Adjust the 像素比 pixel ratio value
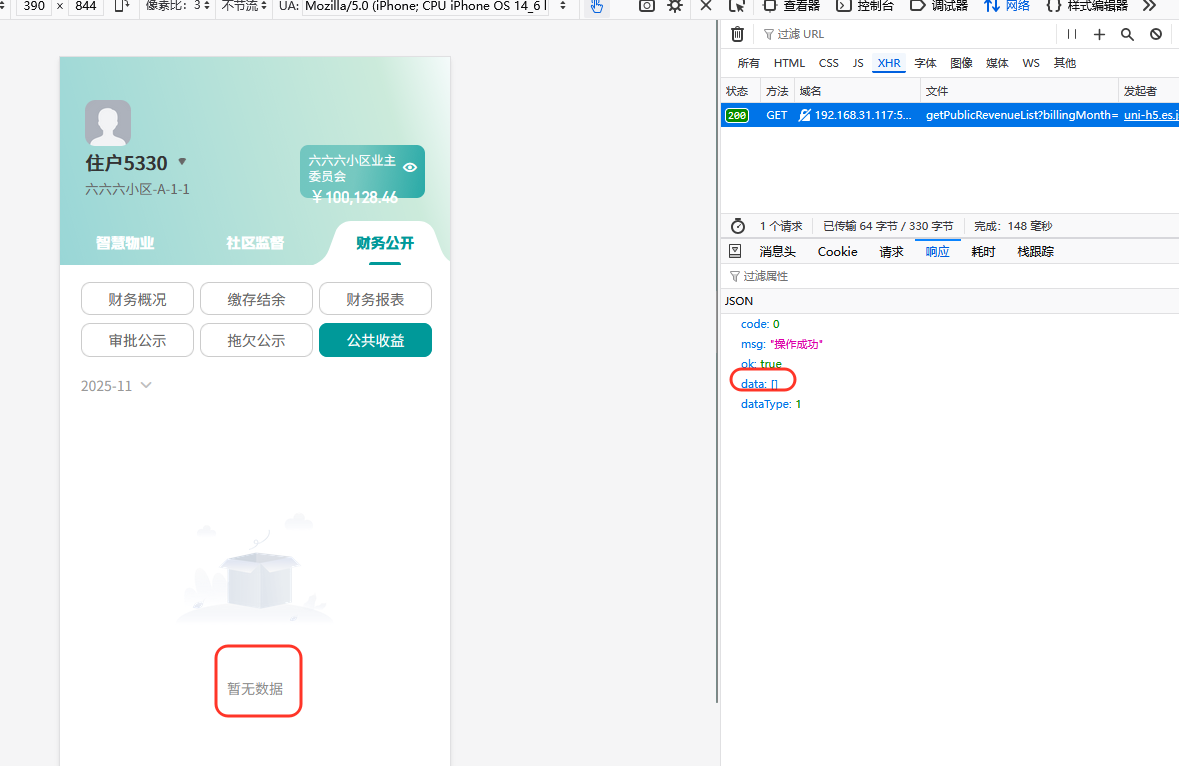Image resolution: width=1179 pixels, height=766 pixels. point(197,7)
